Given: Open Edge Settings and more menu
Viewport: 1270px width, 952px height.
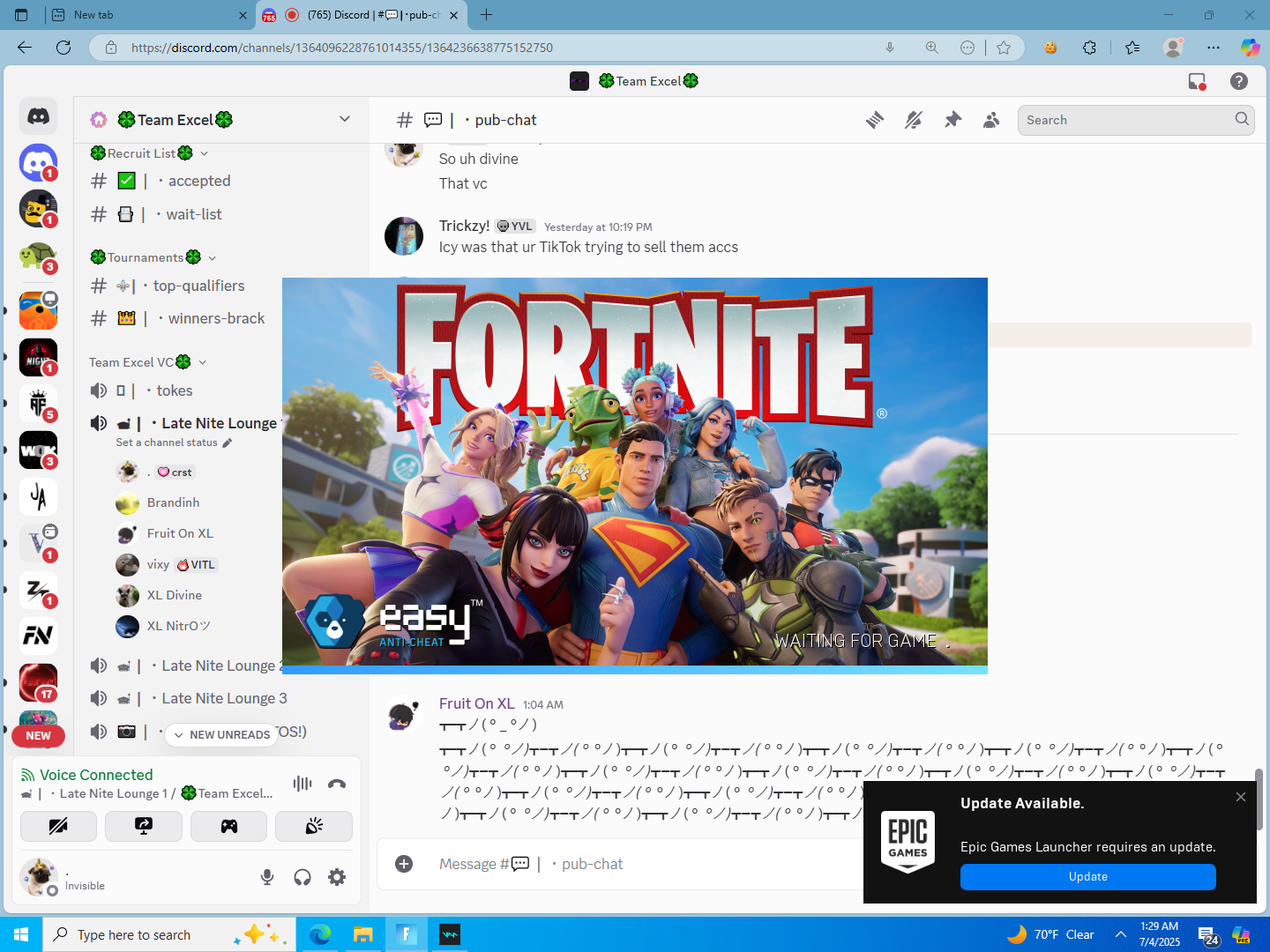Looking at the screenshot, I should [1214, 48].
